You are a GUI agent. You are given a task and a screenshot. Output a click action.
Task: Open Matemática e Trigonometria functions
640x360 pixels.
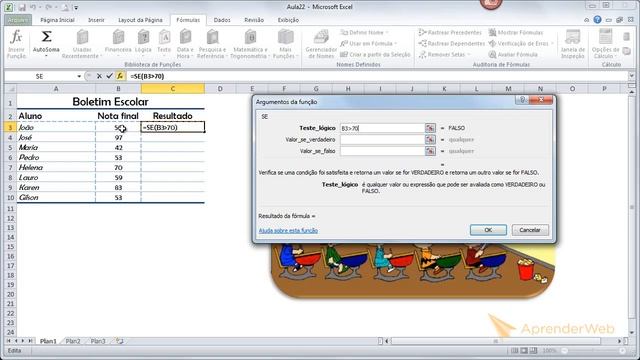pyautogui.click(x=250, y=44)
